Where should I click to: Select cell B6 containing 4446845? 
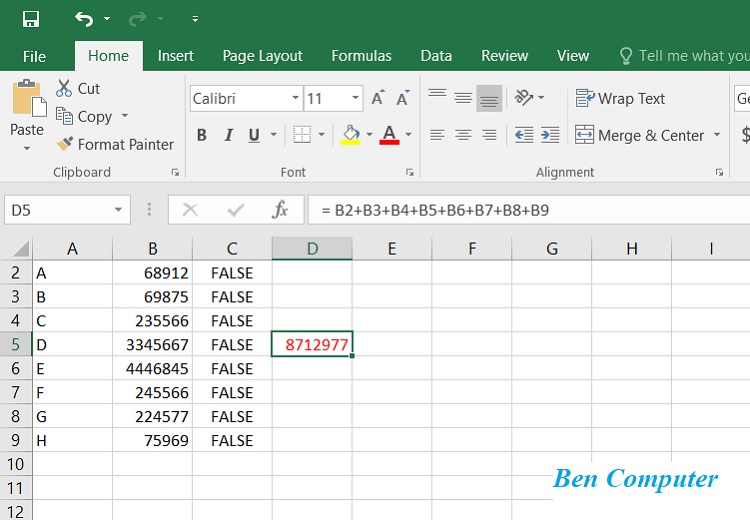[x=153, y=368]
